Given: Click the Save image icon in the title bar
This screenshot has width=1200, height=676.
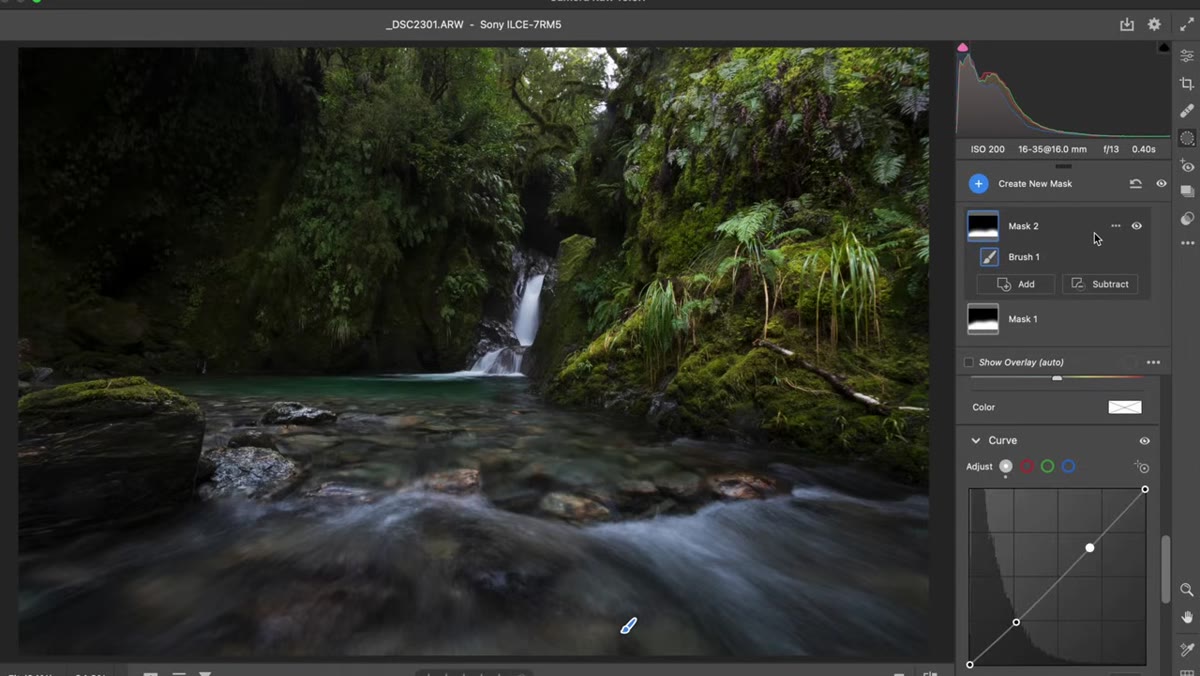Looking at the screenshot, I should (x=1127, y=24).
